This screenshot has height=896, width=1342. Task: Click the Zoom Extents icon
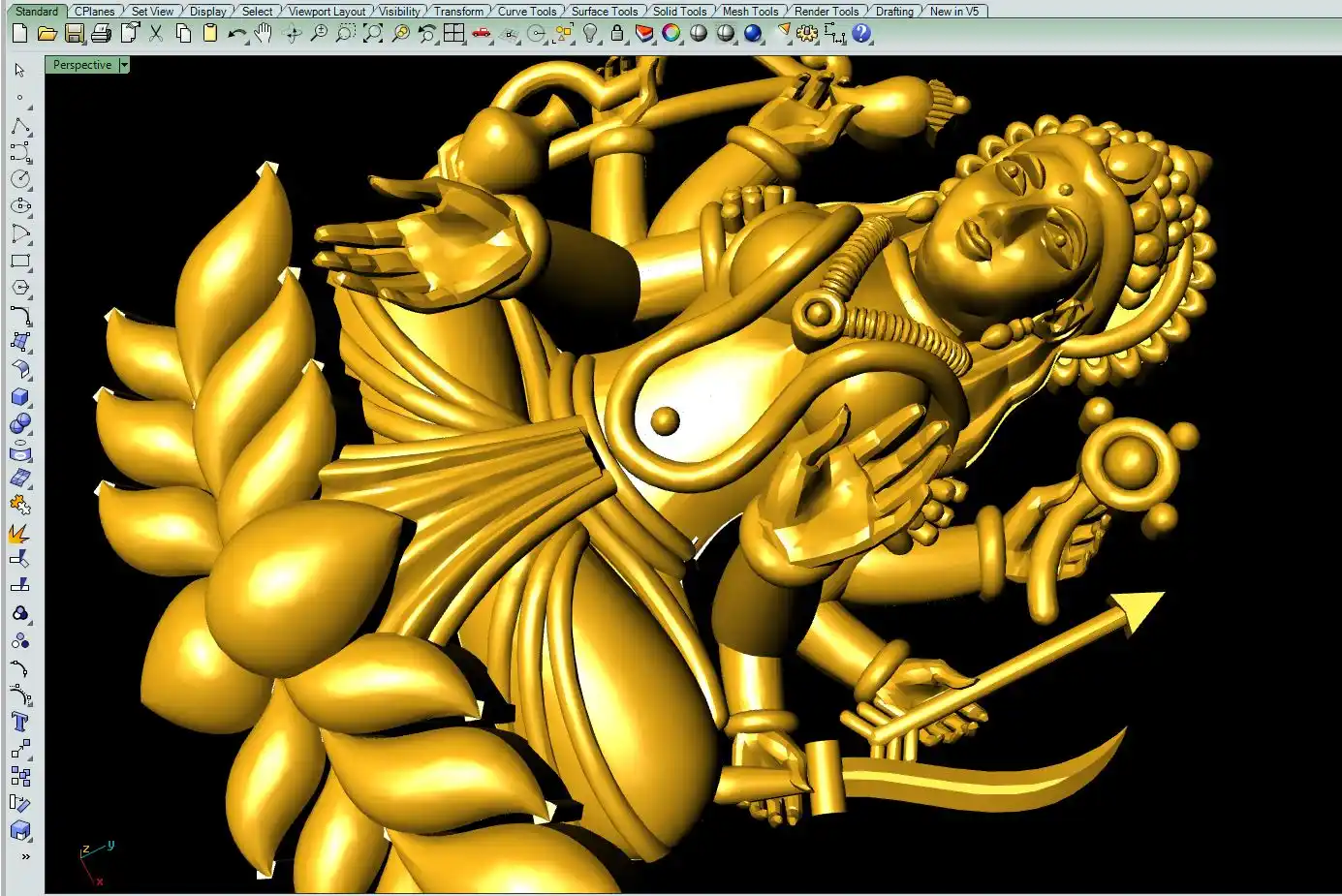pos(372,34)
